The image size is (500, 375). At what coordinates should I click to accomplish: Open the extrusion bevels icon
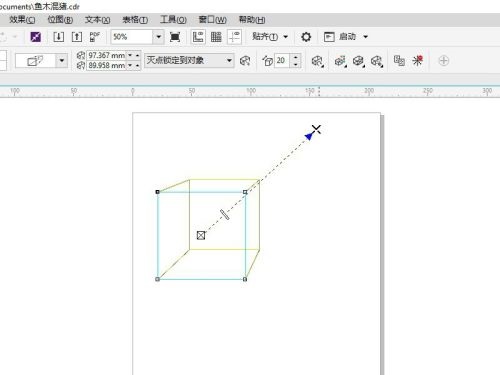[x=358, y=61]
